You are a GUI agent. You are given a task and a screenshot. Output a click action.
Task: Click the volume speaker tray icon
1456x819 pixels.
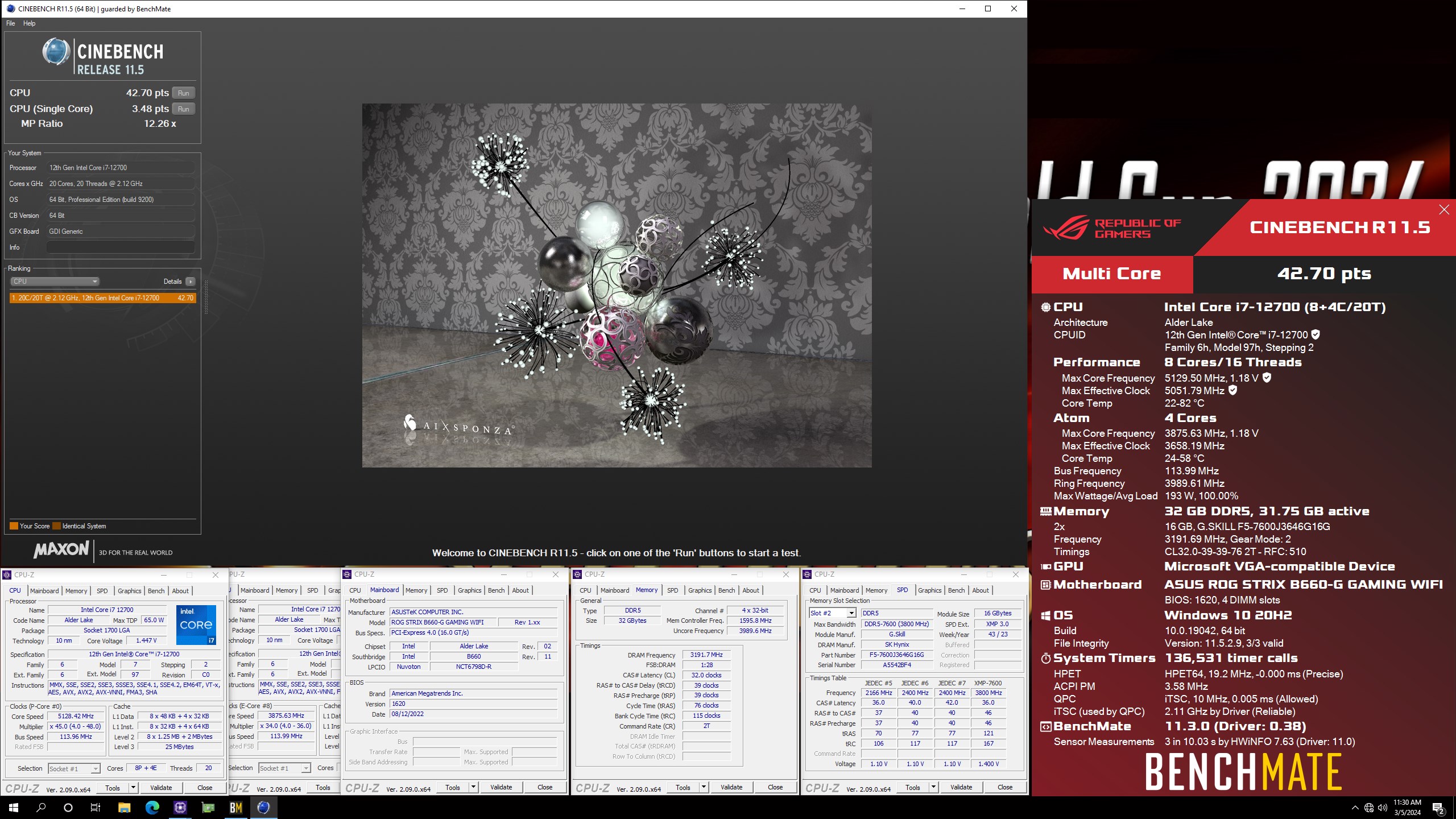tap(1383, 808)
